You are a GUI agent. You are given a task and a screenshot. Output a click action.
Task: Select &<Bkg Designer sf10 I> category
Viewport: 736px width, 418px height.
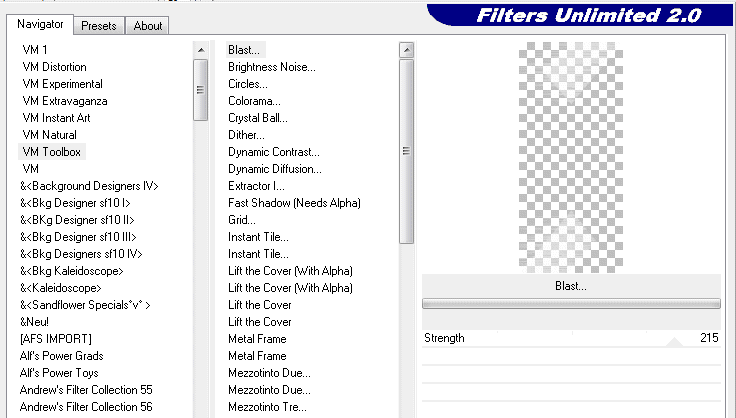(x=75, y=203)
